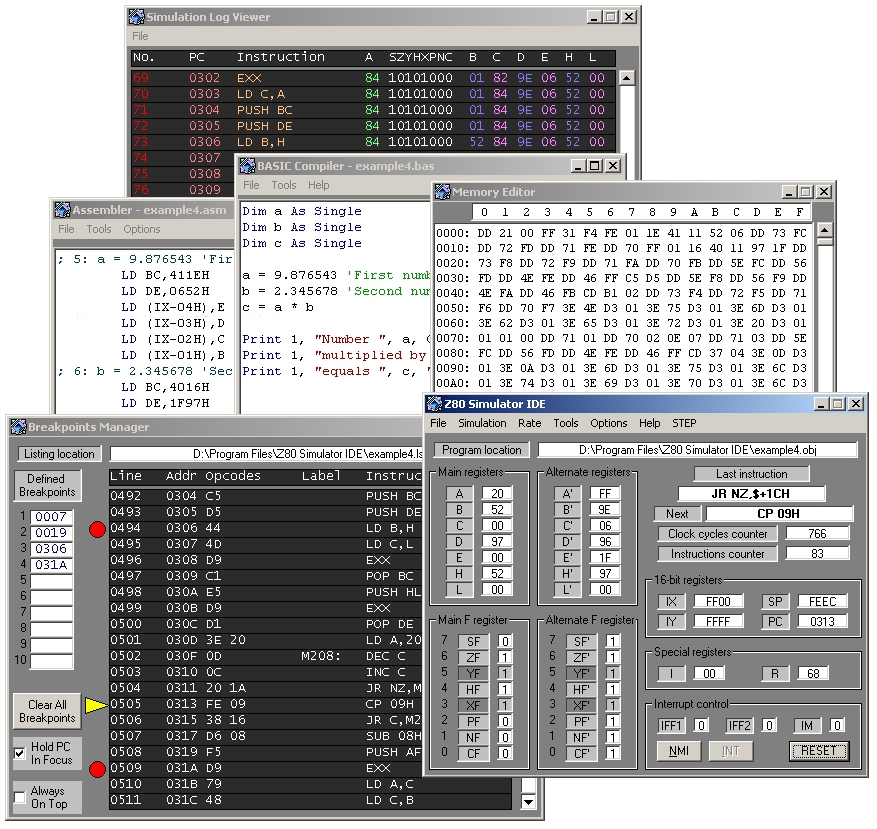Click the SP register button
This screenshot has width=877, height=829.
775,602
